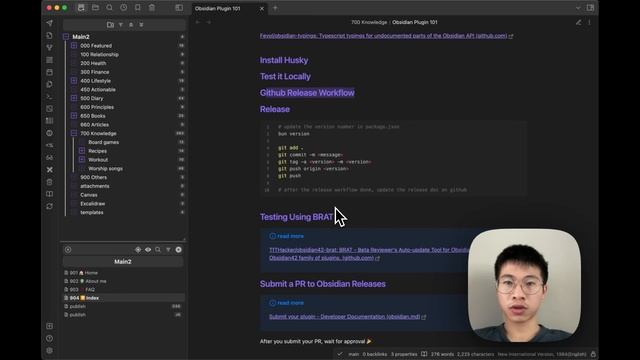The height and width of the screenshot is (360, 640).
Task: Click the crossed-tools X icon in the left ribbon
Action: pos(49,169)
